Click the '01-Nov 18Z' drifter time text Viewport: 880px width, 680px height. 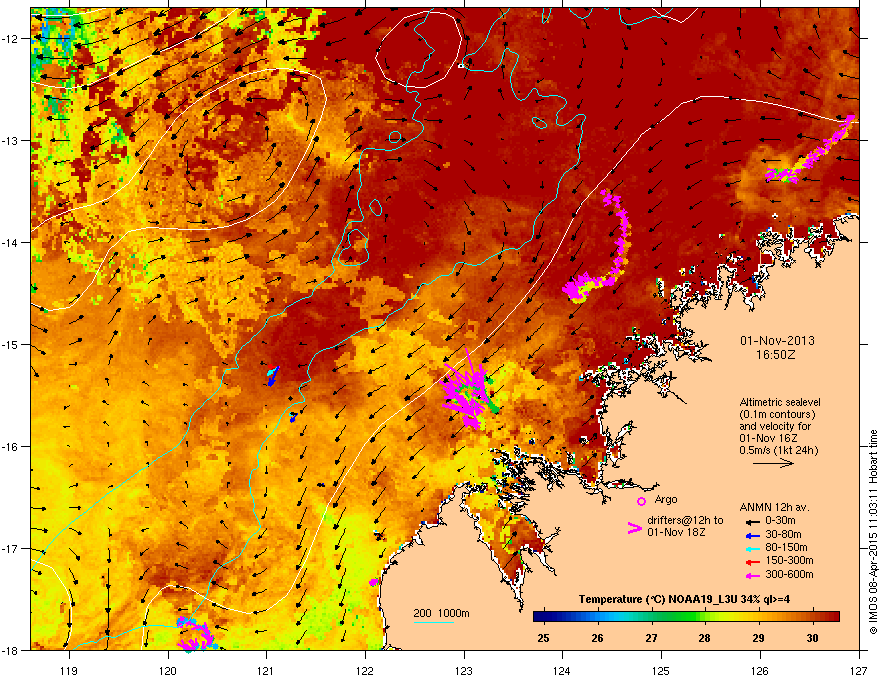(x=676, y=532)
